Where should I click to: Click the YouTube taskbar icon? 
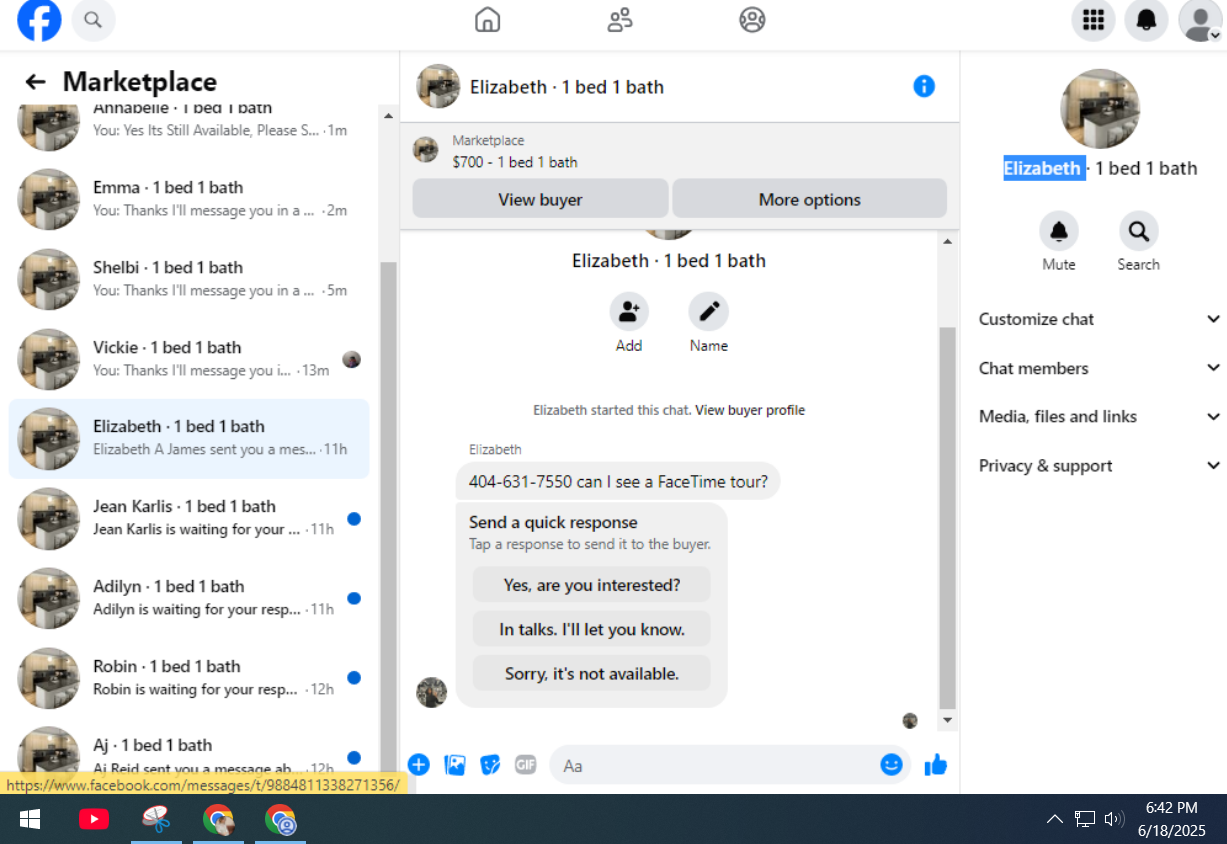tap(94, 819)
